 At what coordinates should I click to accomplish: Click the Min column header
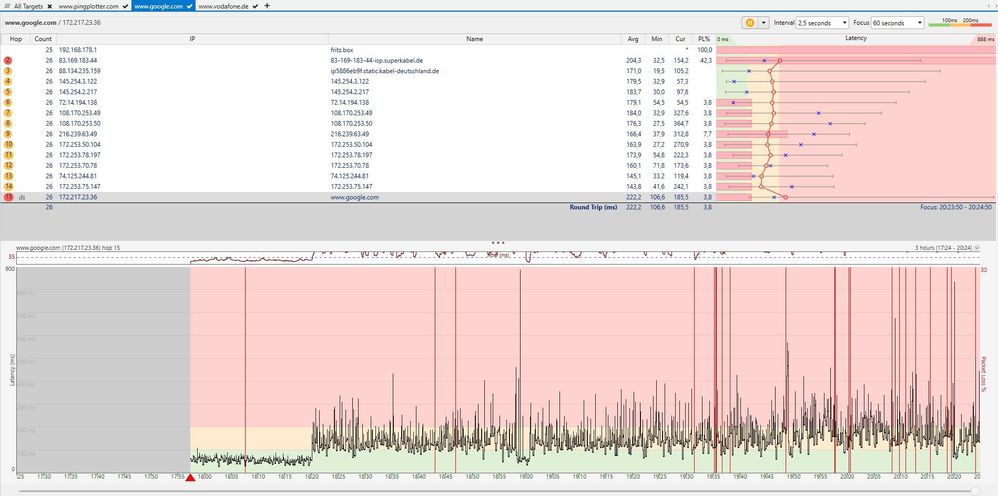pos(657,39)
